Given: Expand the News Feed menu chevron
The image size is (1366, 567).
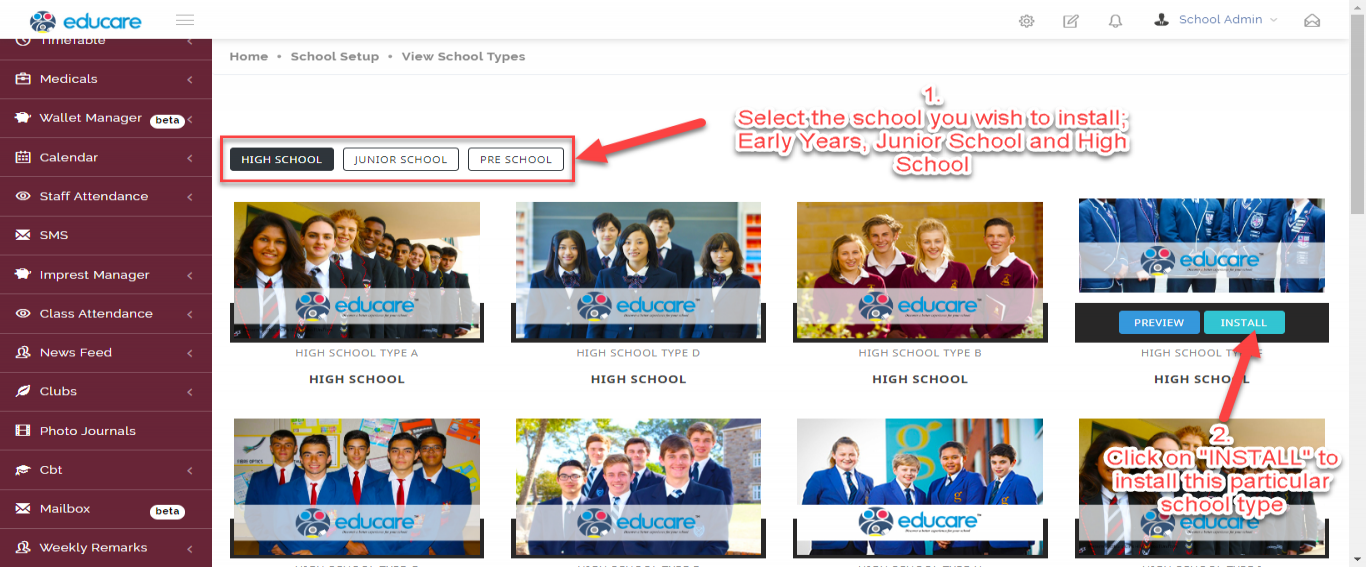Looking at the screenshot, I should [190, 353].
